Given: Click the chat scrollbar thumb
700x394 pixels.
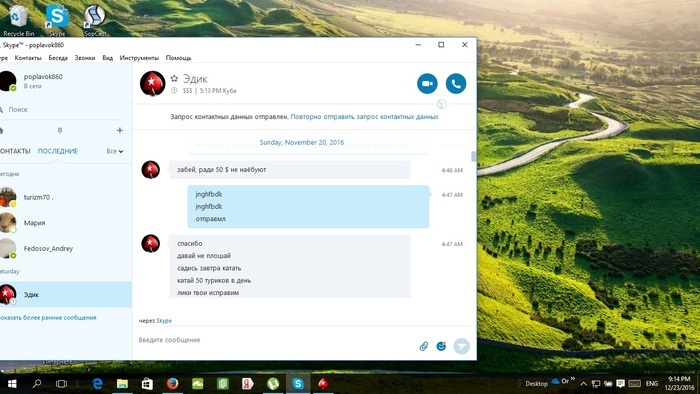Looking at the screenshot, I should coord(473,157).
